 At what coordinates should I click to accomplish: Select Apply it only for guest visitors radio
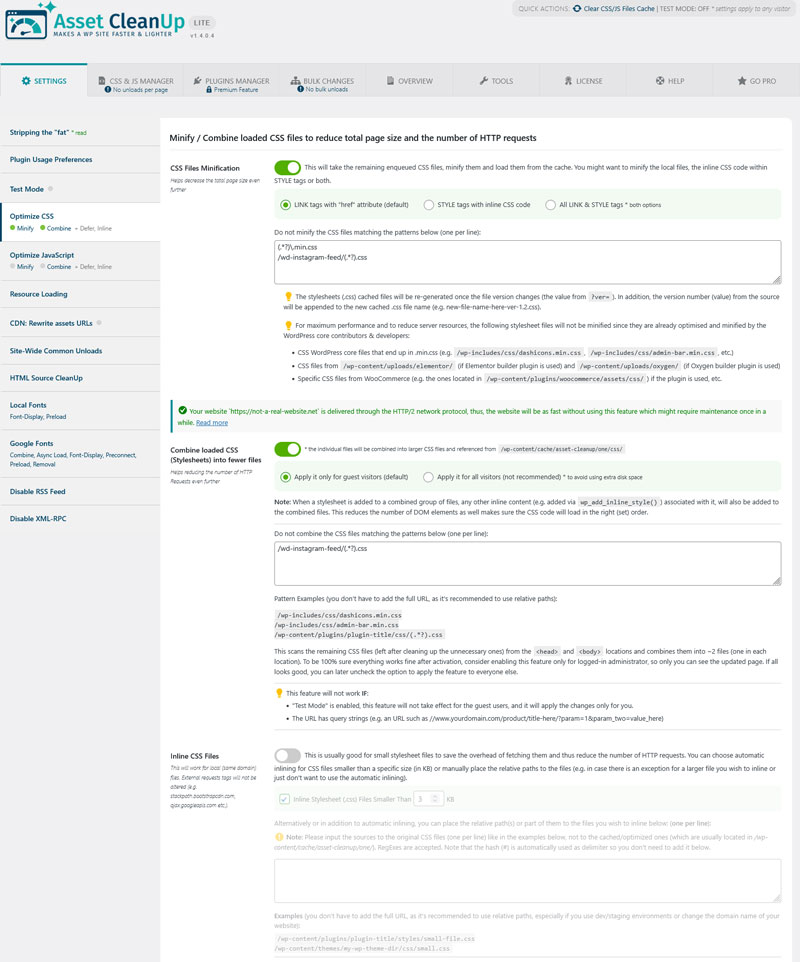pos(285,477)
